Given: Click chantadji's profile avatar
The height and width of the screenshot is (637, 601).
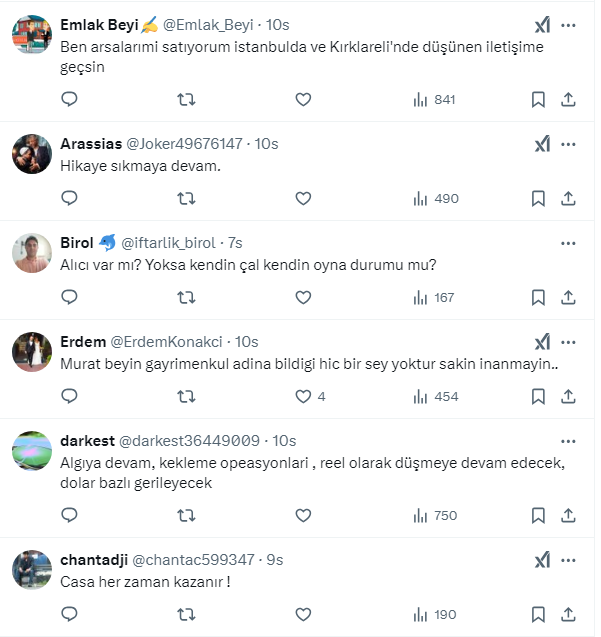Looking at the screenshot, I should (x=32, y=570).
